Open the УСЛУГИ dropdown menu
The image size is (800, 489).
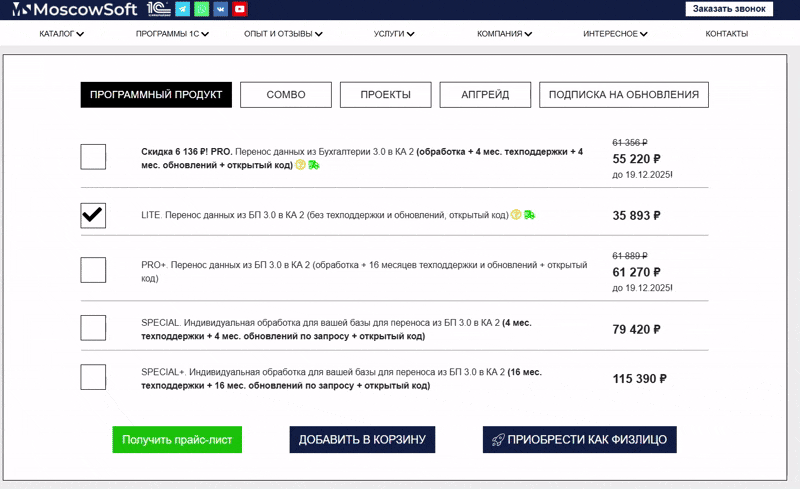(x=394, y=34)
